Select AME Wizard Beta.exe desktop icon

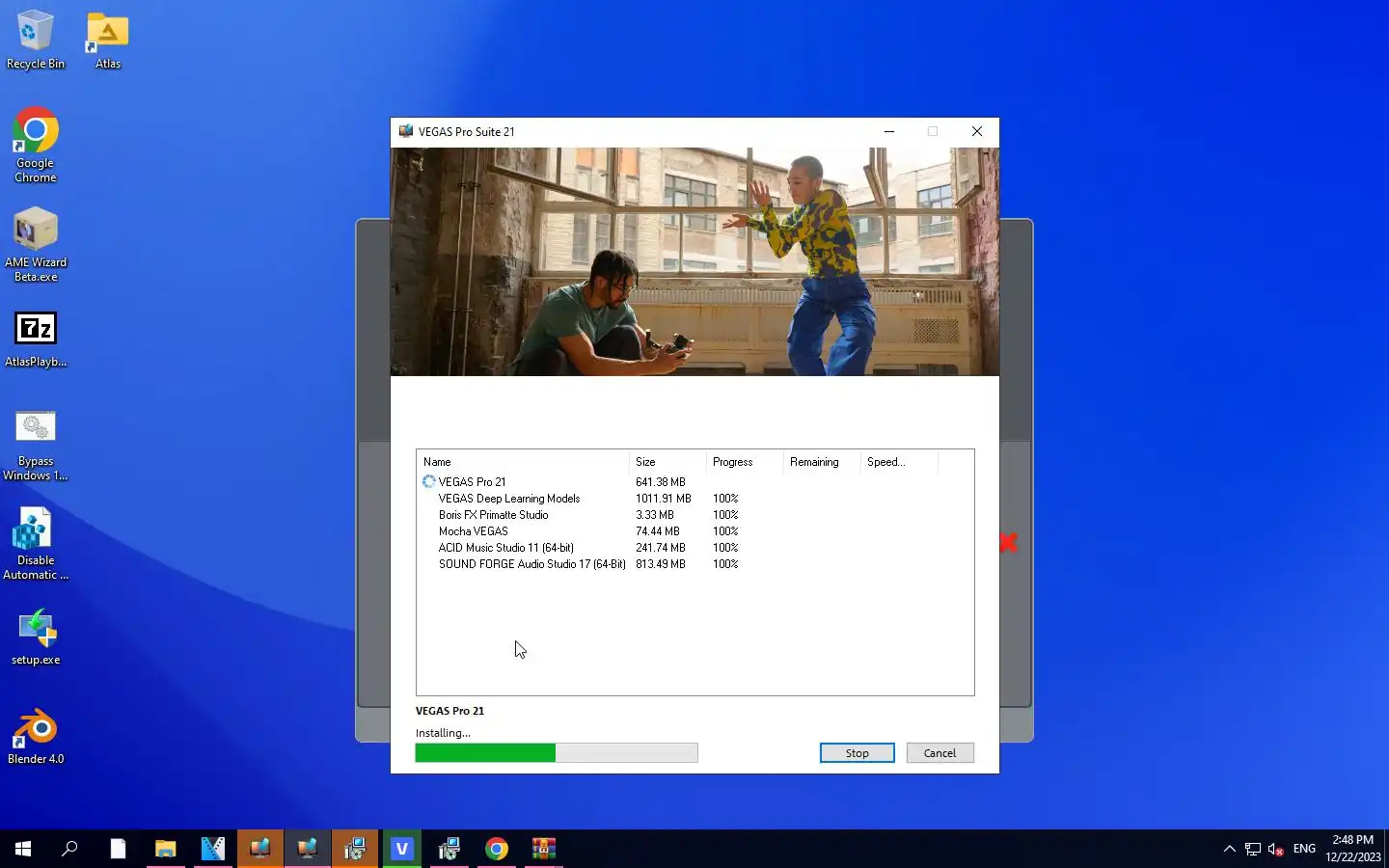pyautogui.click(x=36, y=245)
